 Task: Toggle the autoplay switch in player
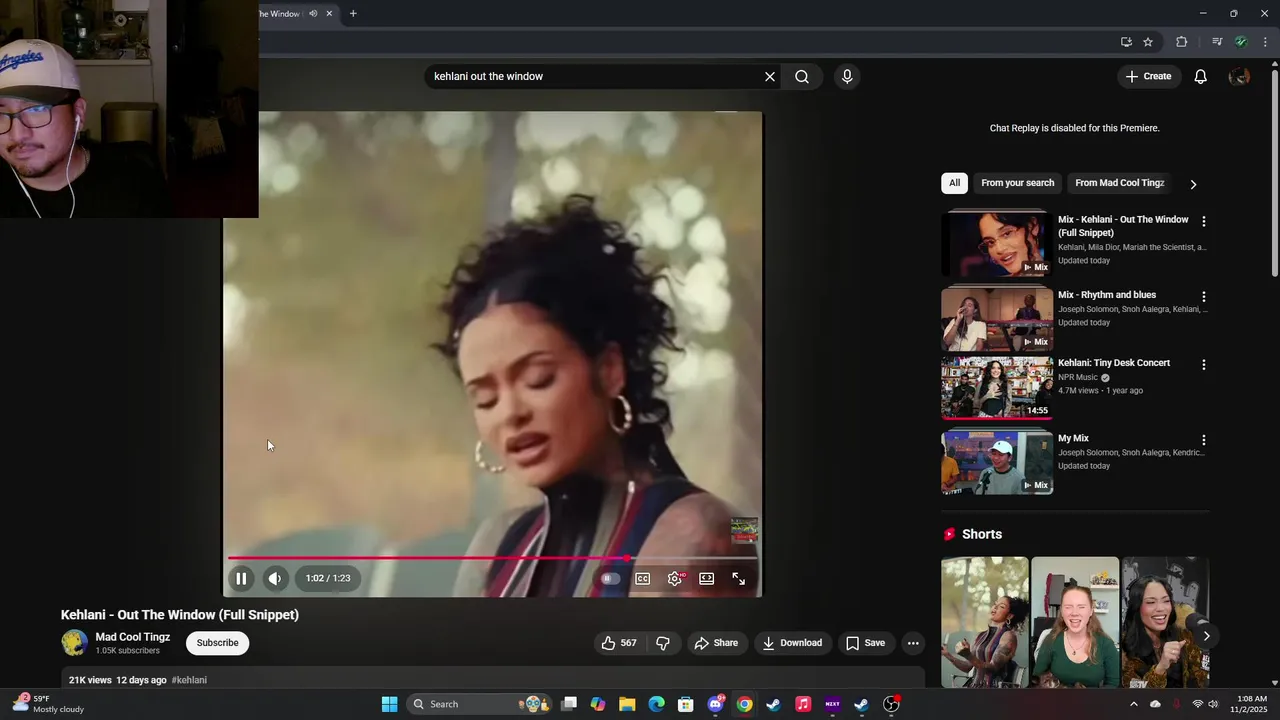click(x=610, y=578)
